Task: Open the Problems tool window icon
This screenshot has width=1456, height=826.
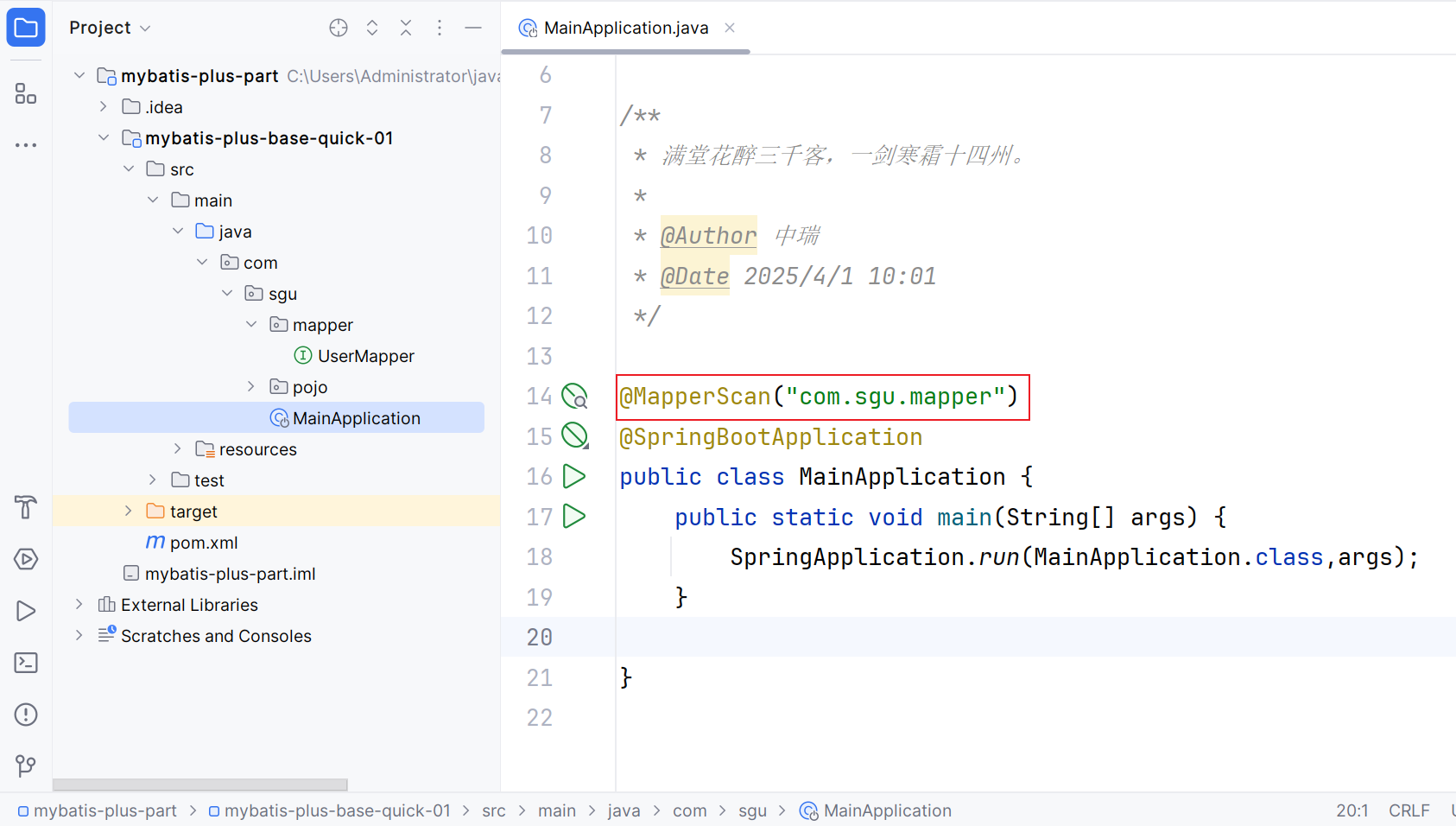Action: pyautogui.click(x=26, y=715)
